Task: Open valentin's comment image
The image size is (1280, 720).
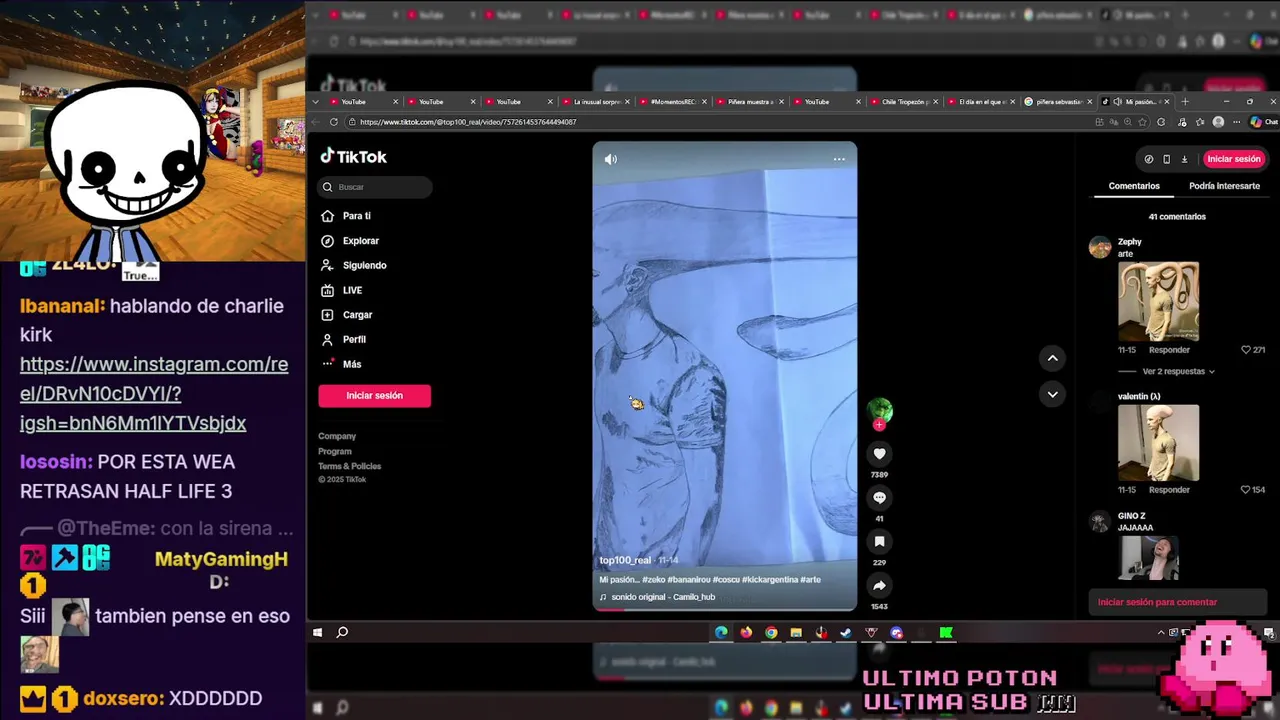Action: coord(1158,443)
